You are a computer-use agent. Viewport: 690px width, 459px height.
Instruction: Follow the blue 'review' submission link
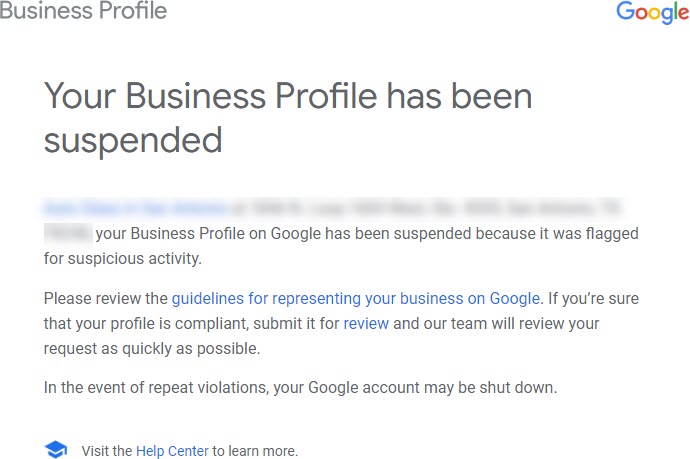pos(366,323)
